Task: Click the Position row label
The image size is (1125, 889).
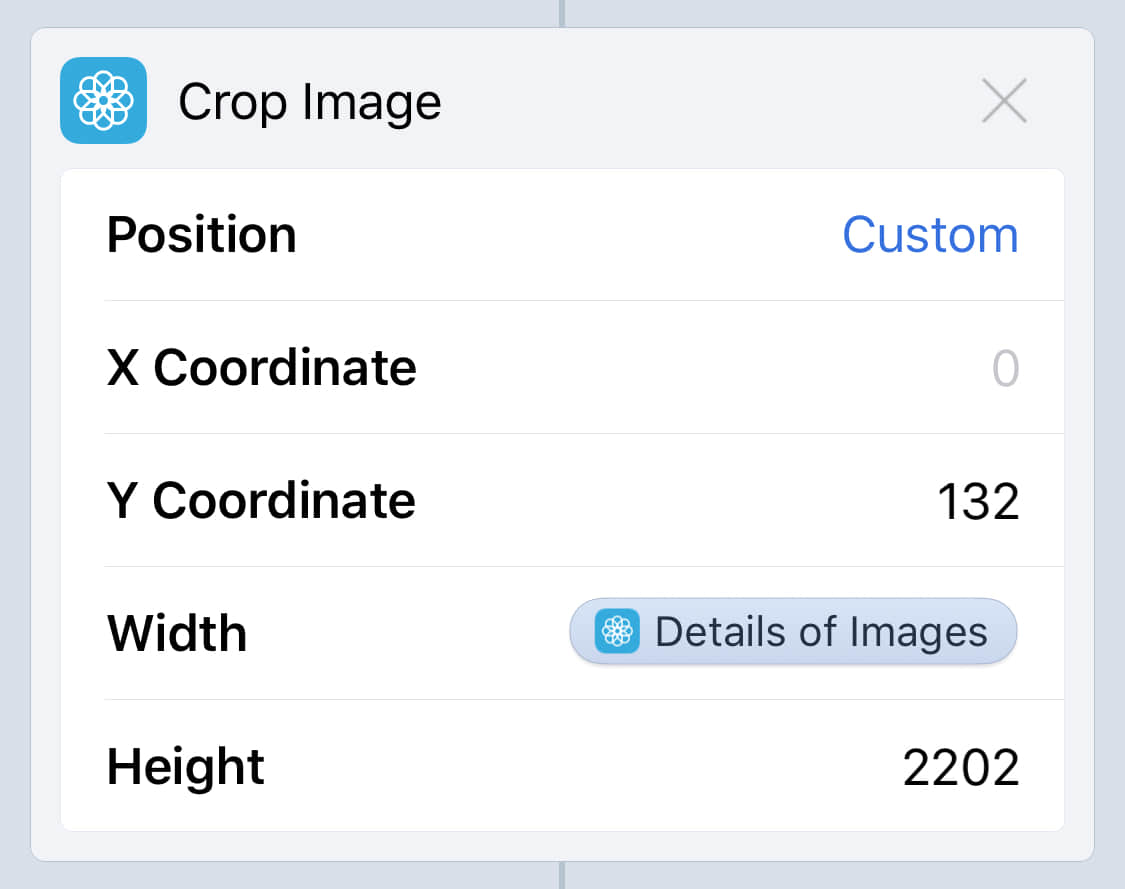Action: (201, 235)
